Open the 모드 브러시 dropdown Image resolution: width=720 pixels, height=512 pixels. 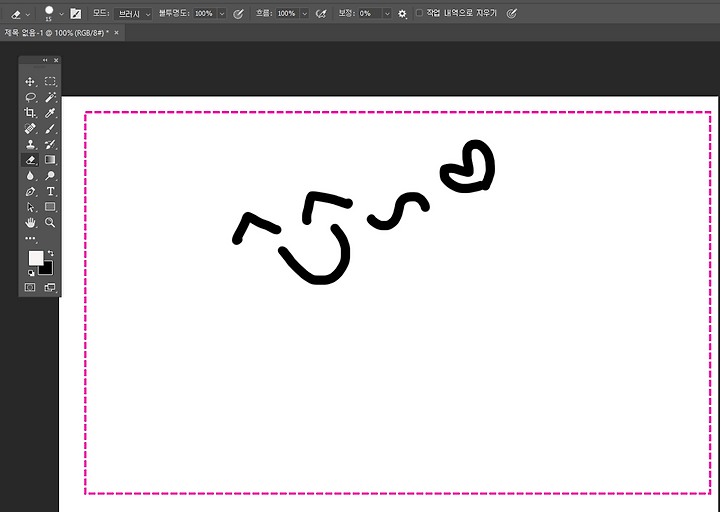coord(133,14)
